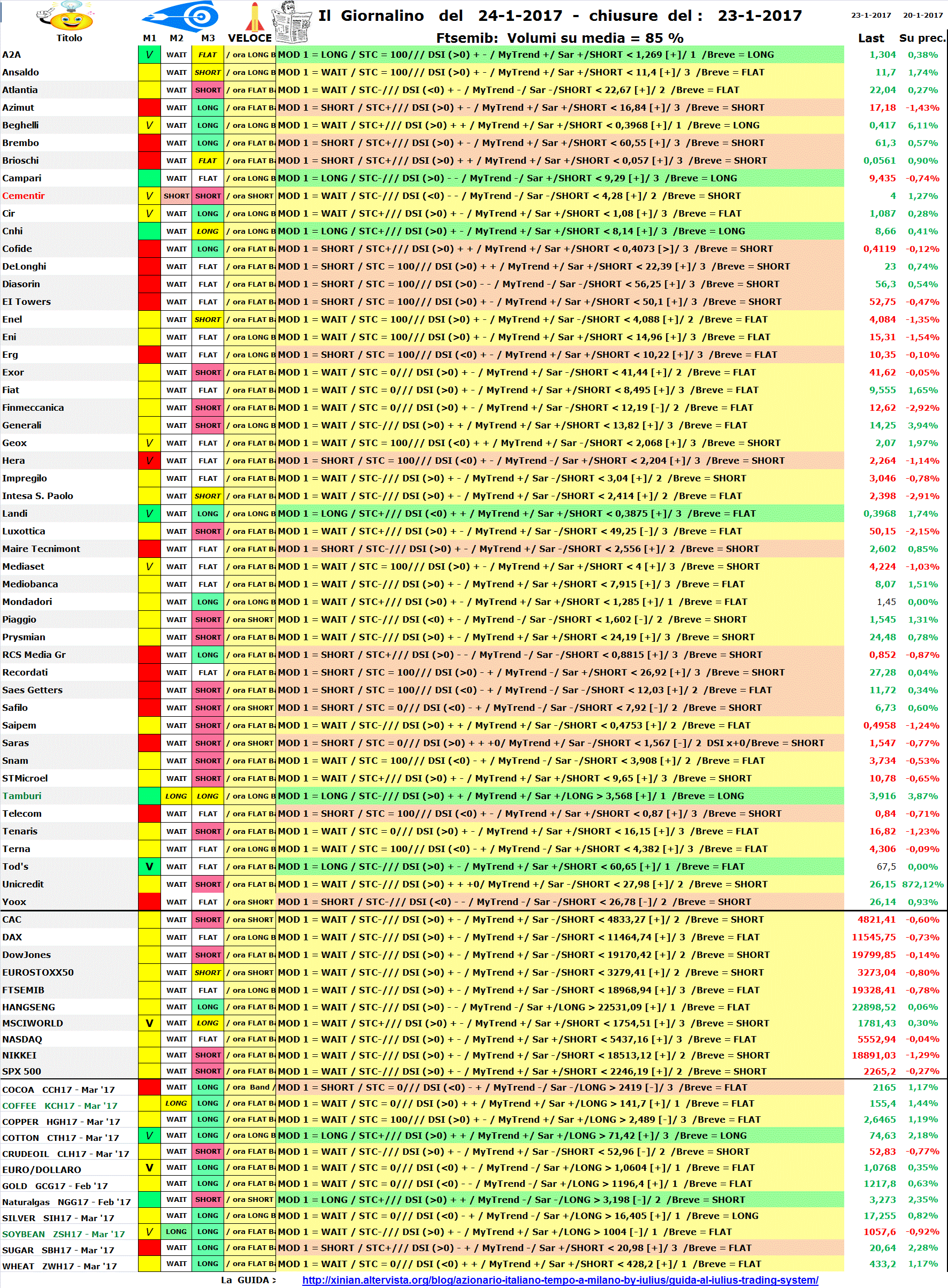
Task: Click the green M1 cell of A2A
Action: tap(149, 55)
